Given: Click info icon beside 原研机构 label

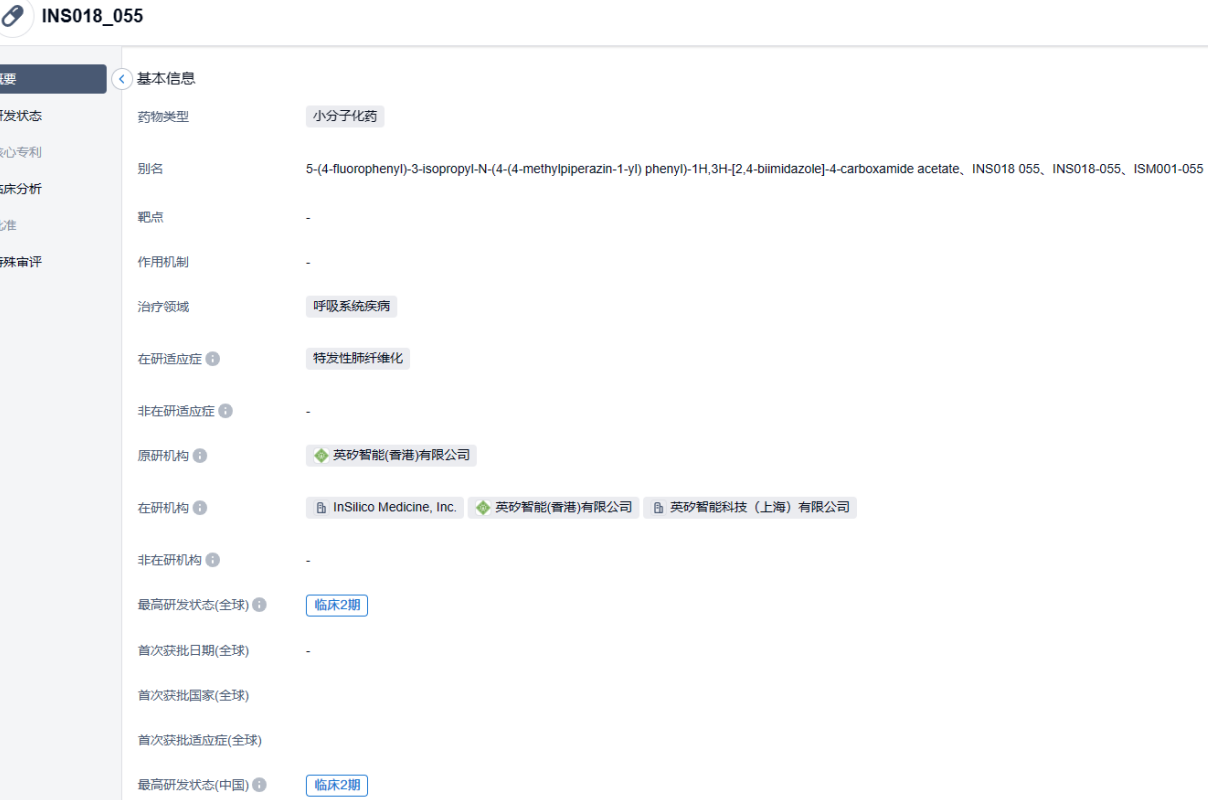Looking at the screenshot, I should [x=200, y=456].
